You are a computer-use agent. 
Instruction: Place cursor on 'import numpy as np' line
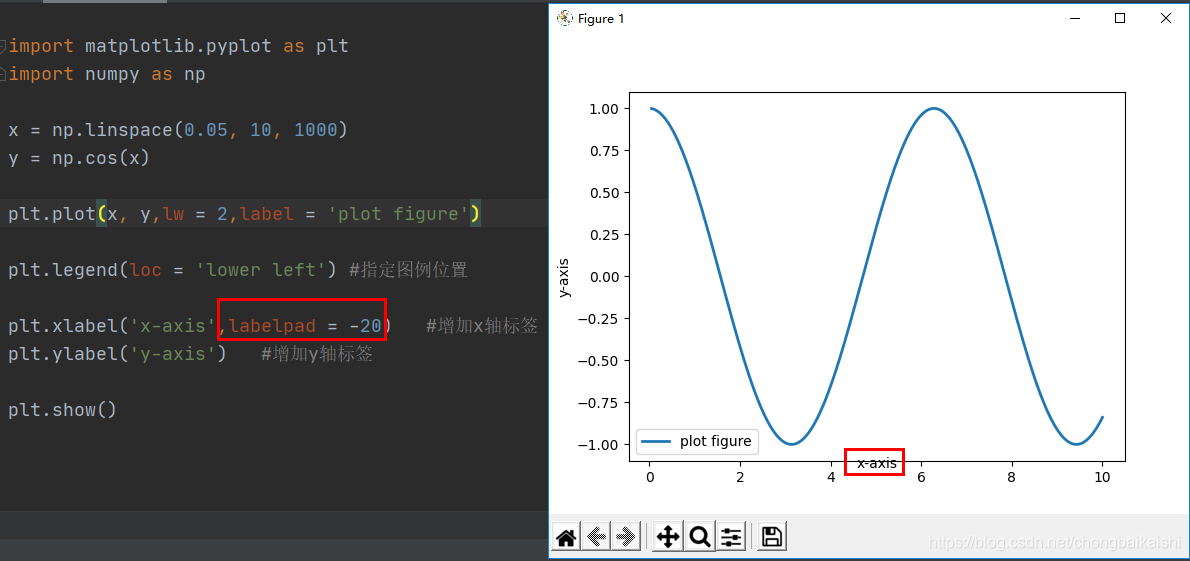click(107, 74)
